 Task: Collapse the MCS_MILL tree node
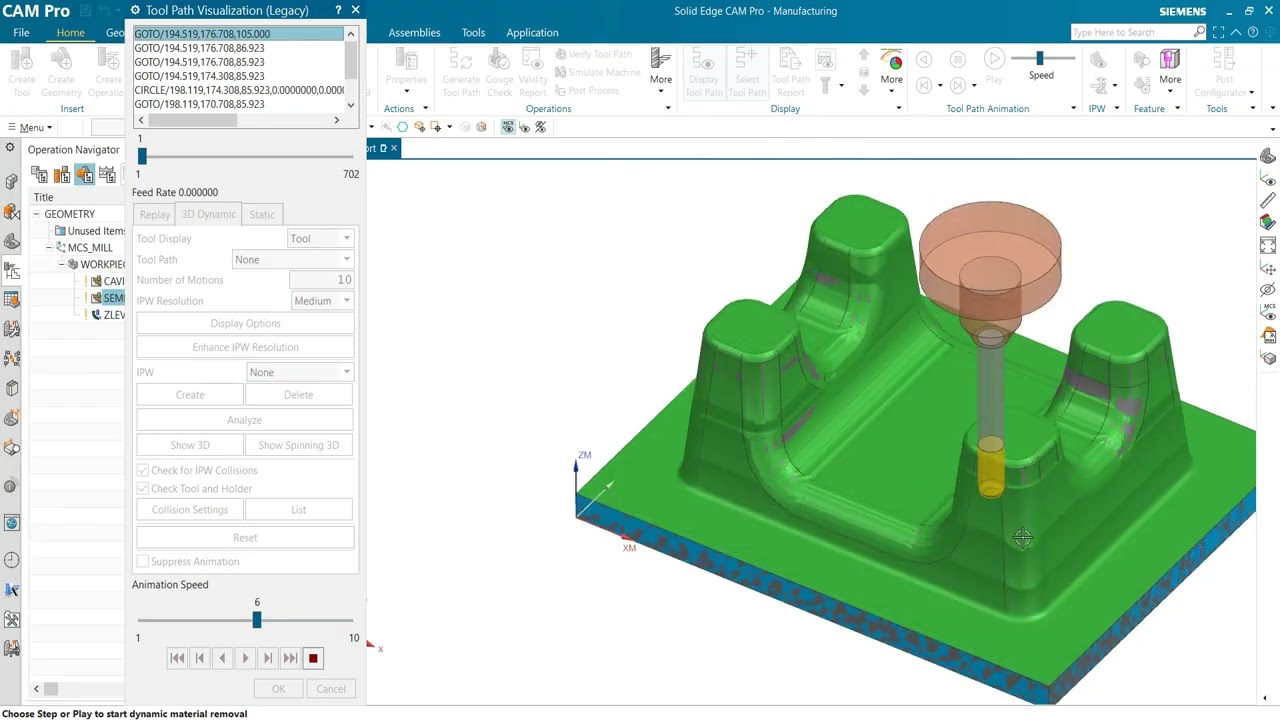49,247
